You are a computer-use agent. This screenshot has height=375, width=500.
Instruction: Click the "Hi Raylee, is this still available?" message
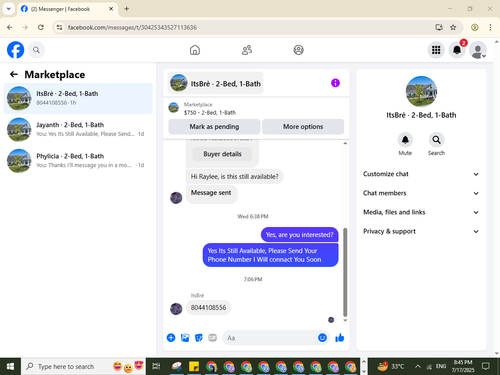(x=234, y=176)
